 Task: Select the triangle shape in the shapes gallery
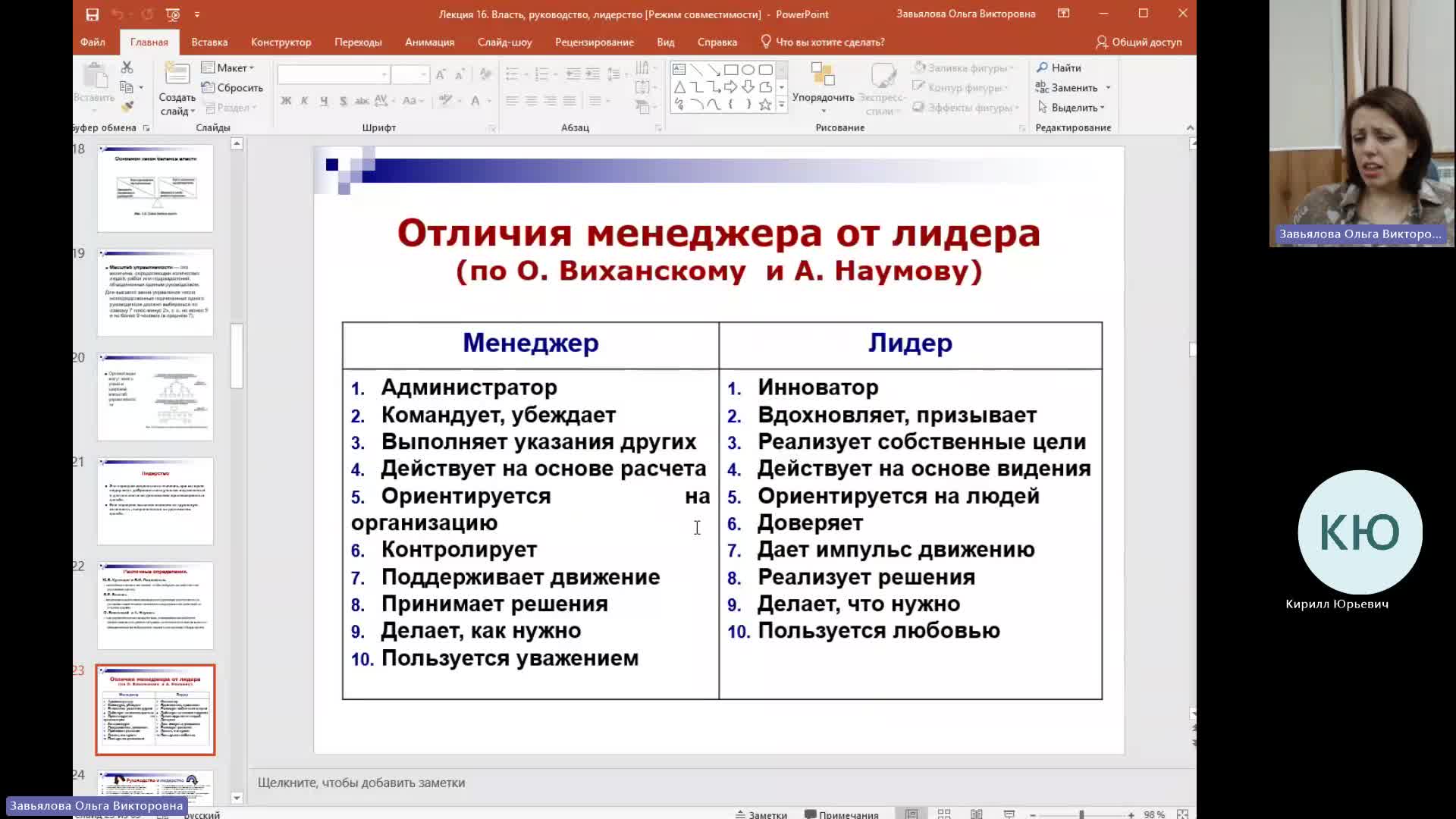[679, 87]
